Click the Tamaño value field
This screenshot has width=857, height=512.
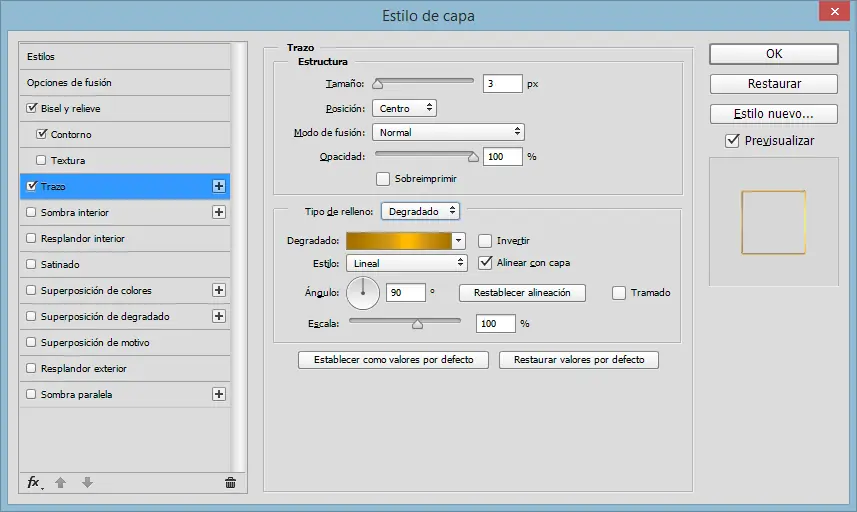503,84
